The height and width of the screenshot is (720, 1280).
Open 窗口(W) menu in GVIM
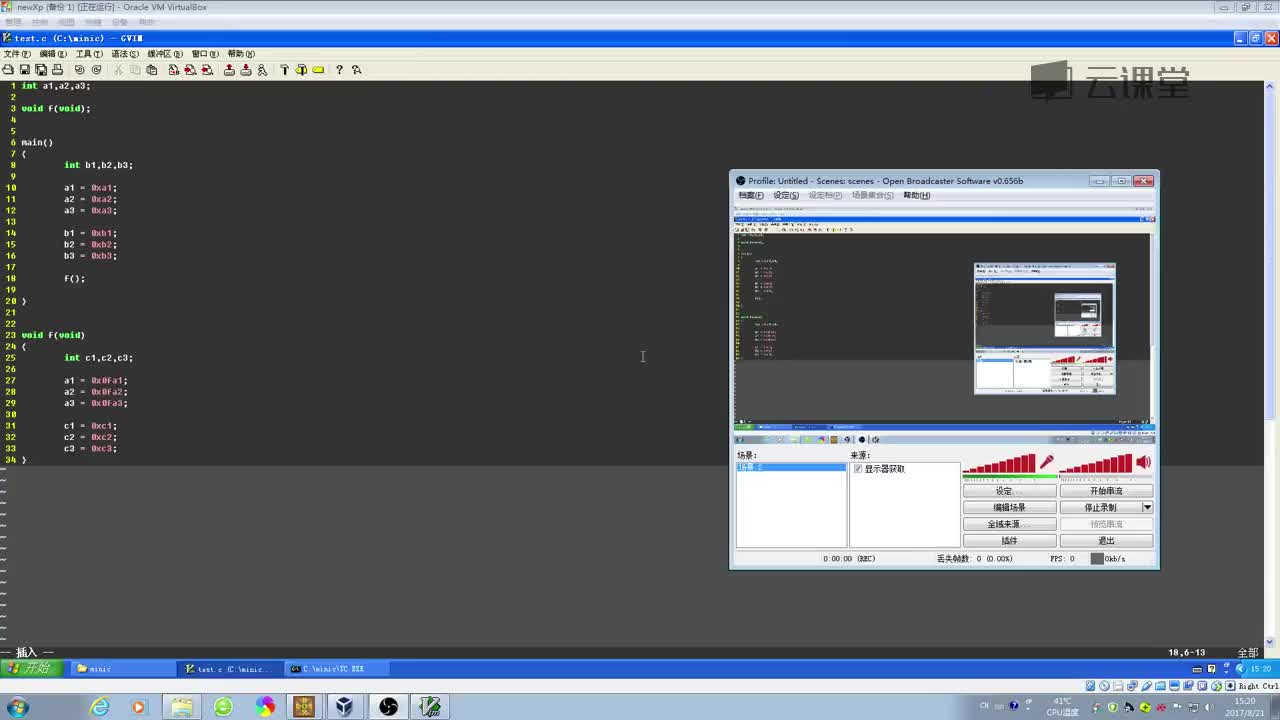click(205, 54)
